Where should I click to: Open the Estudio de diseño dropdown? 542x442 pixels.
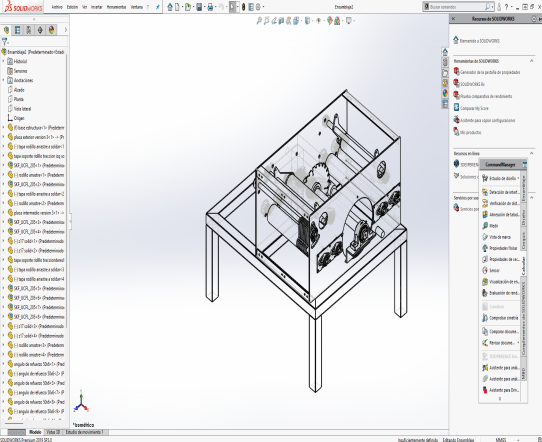(x=518, y=178)
